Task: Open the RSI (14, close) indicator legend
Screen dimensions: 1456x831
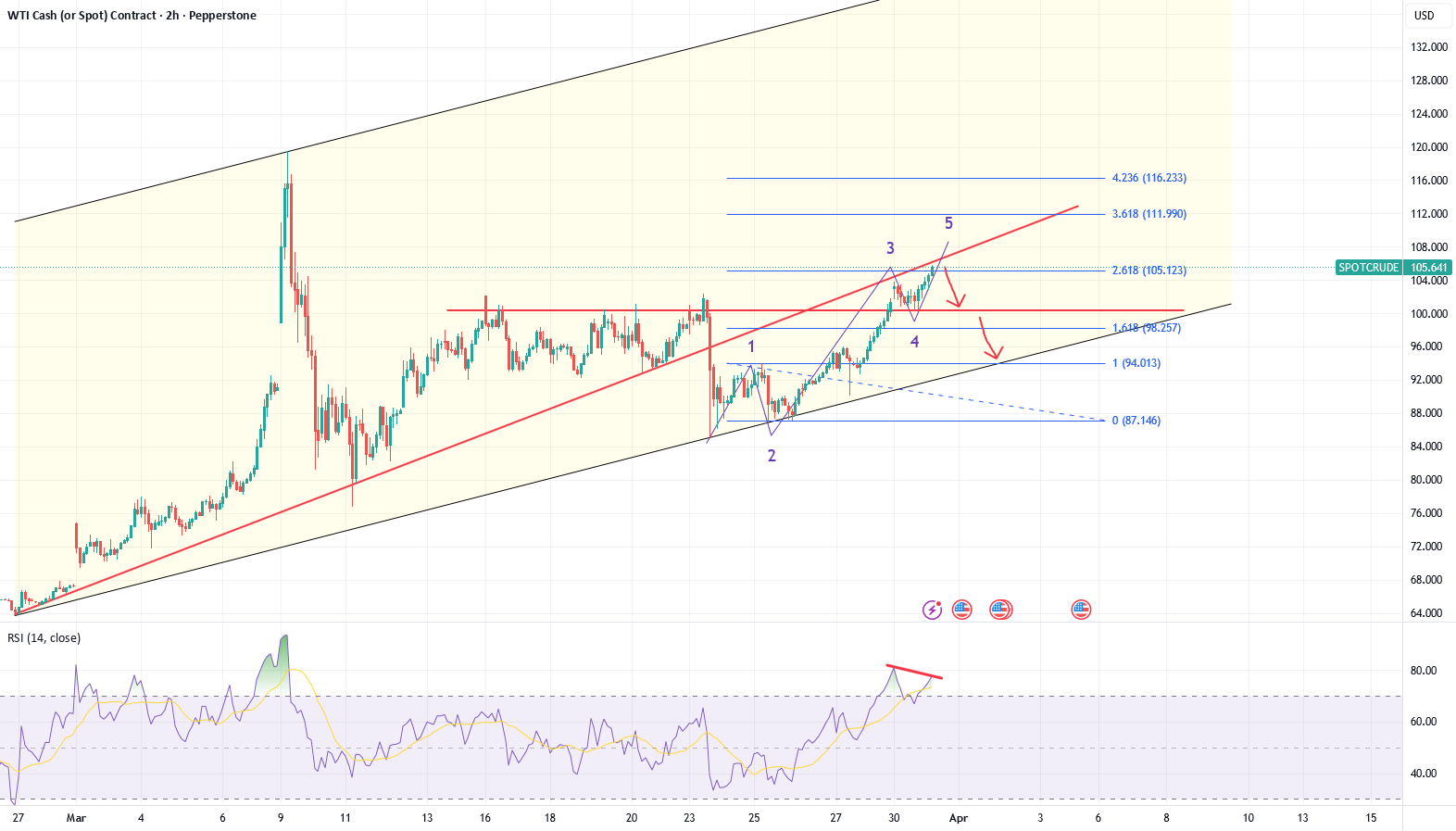Action: point(44,638)
